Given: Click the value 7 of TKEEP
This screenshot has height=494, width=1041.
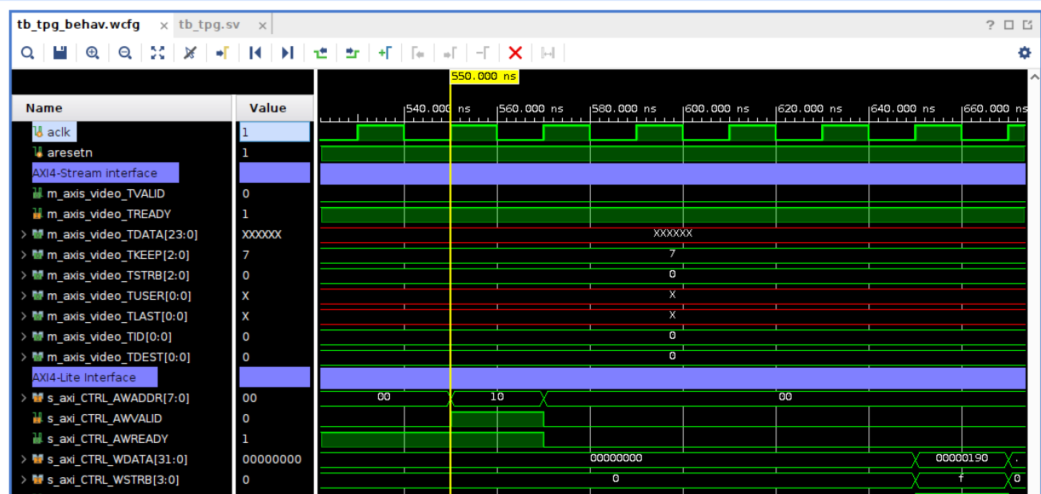Looking at the screenshot, I should point(246,255).
